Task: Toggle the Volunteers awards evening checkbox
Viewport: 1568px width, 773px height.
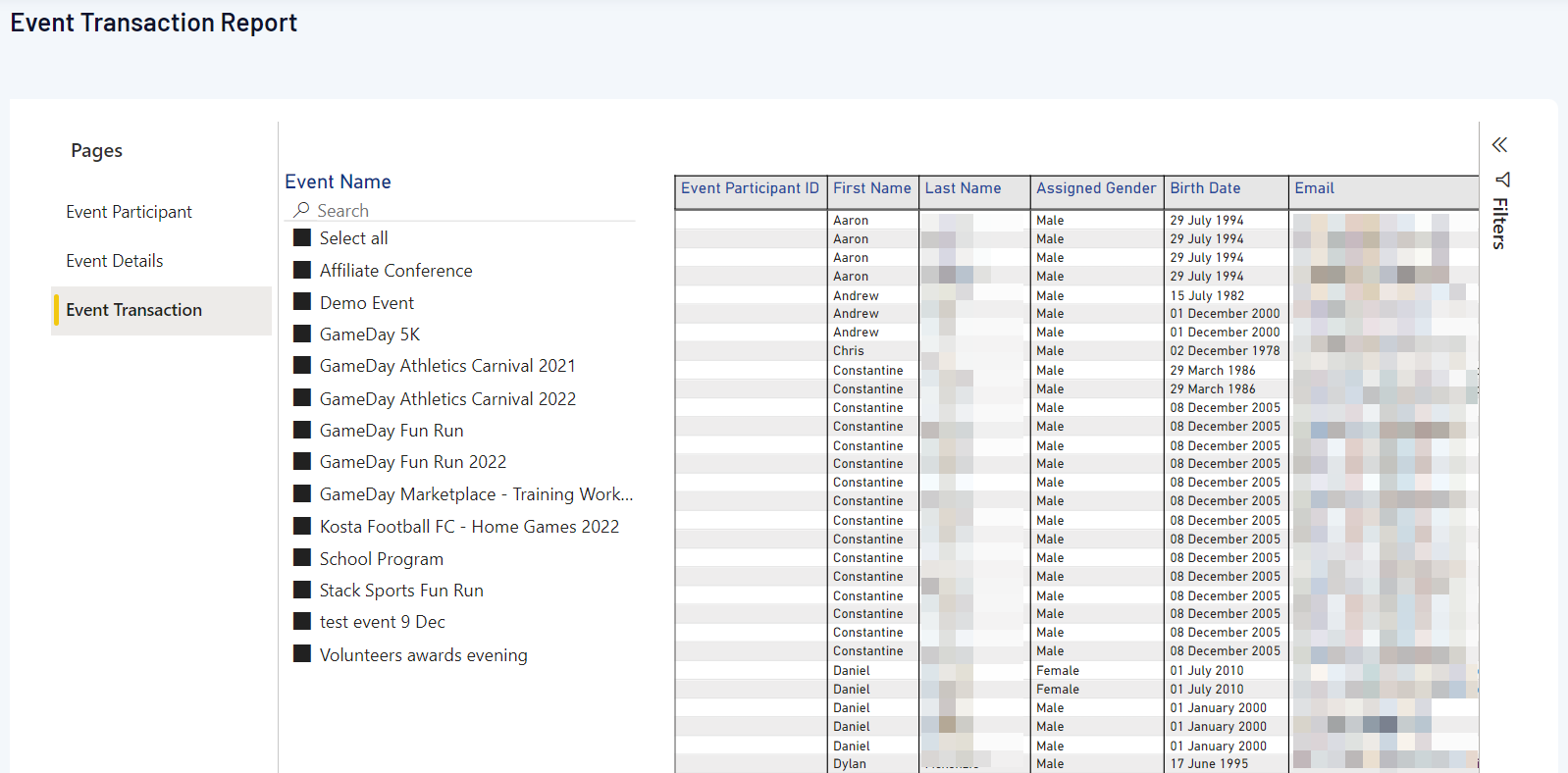Action: click(302, 654)
